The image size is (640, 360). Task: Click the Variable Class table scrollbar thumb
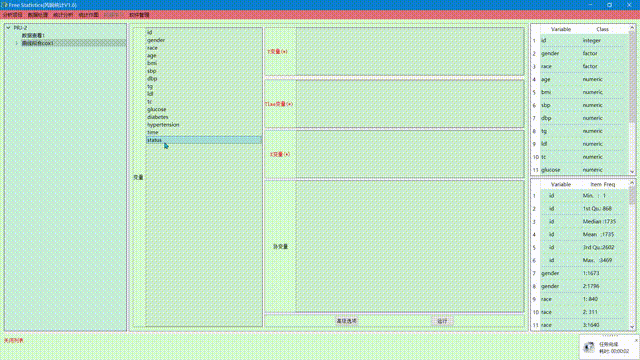tap(632, 65)
